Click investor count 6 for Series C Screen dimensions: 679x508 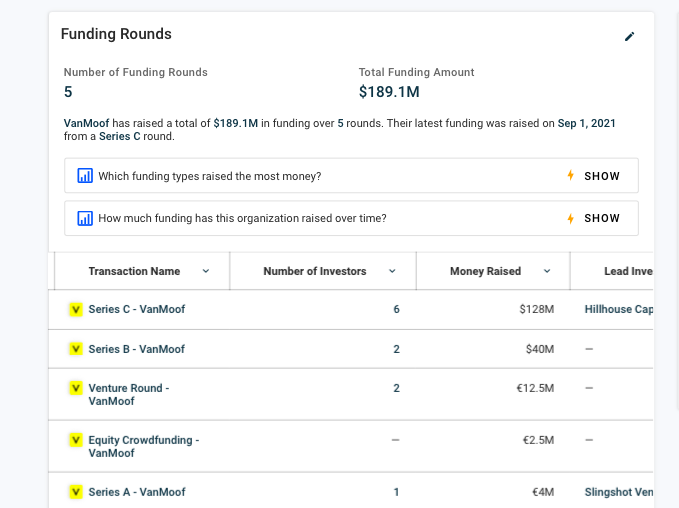[396, 309]
